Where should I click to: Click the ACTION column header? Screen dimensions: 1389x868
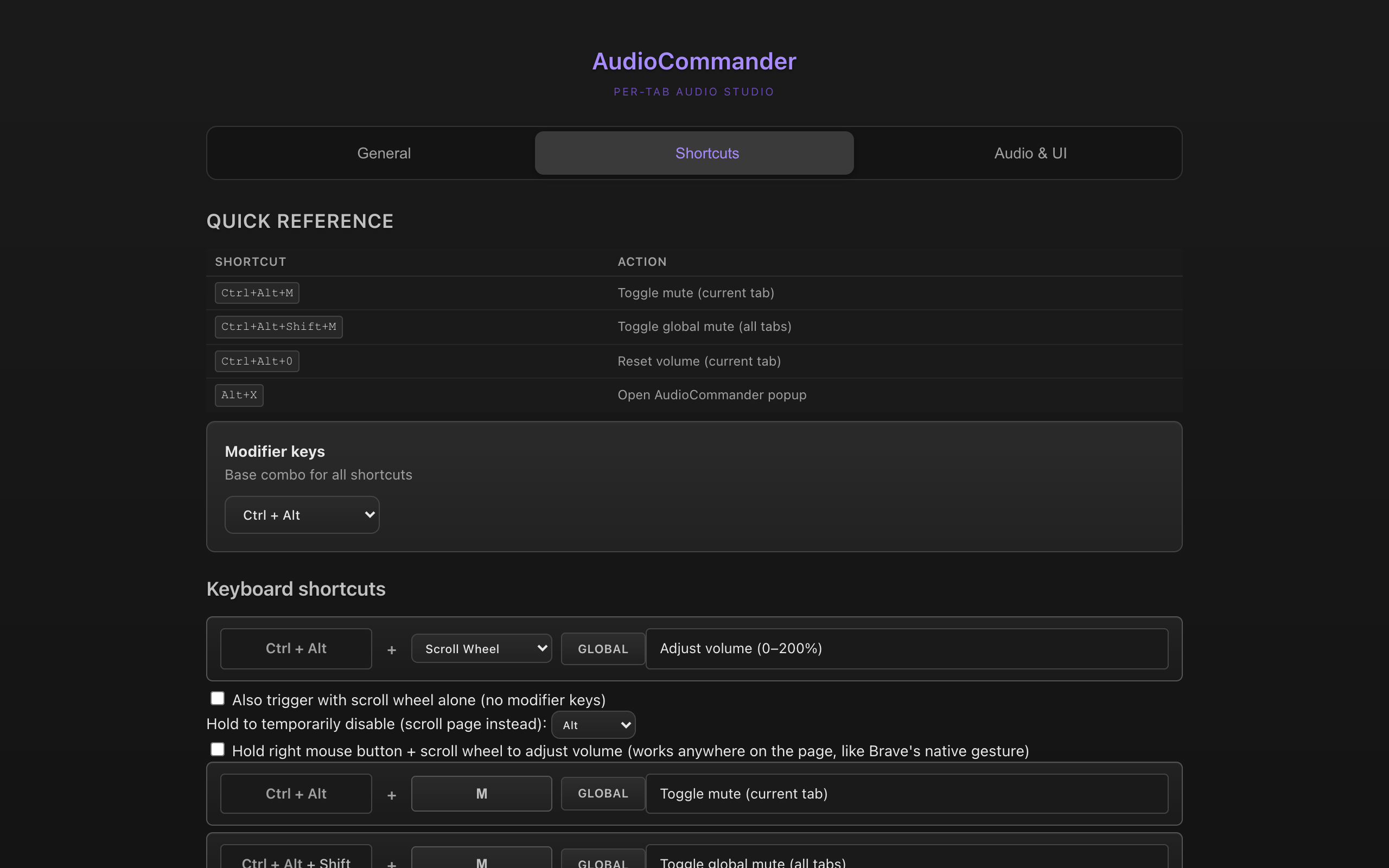point(642,262)
